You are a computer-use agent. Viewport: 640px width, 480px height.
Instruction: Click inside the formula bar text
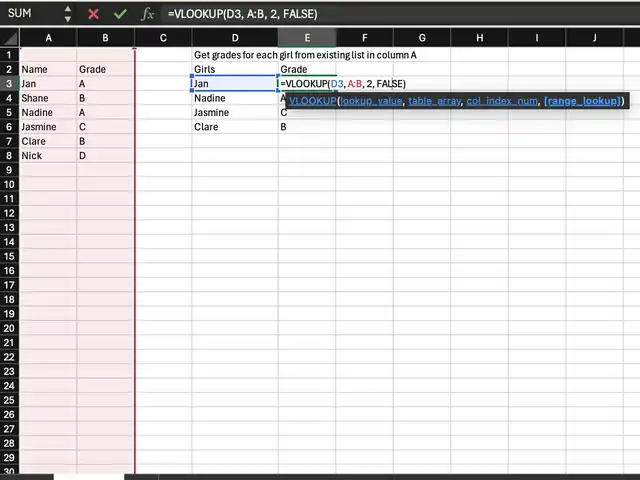point(400,14)
